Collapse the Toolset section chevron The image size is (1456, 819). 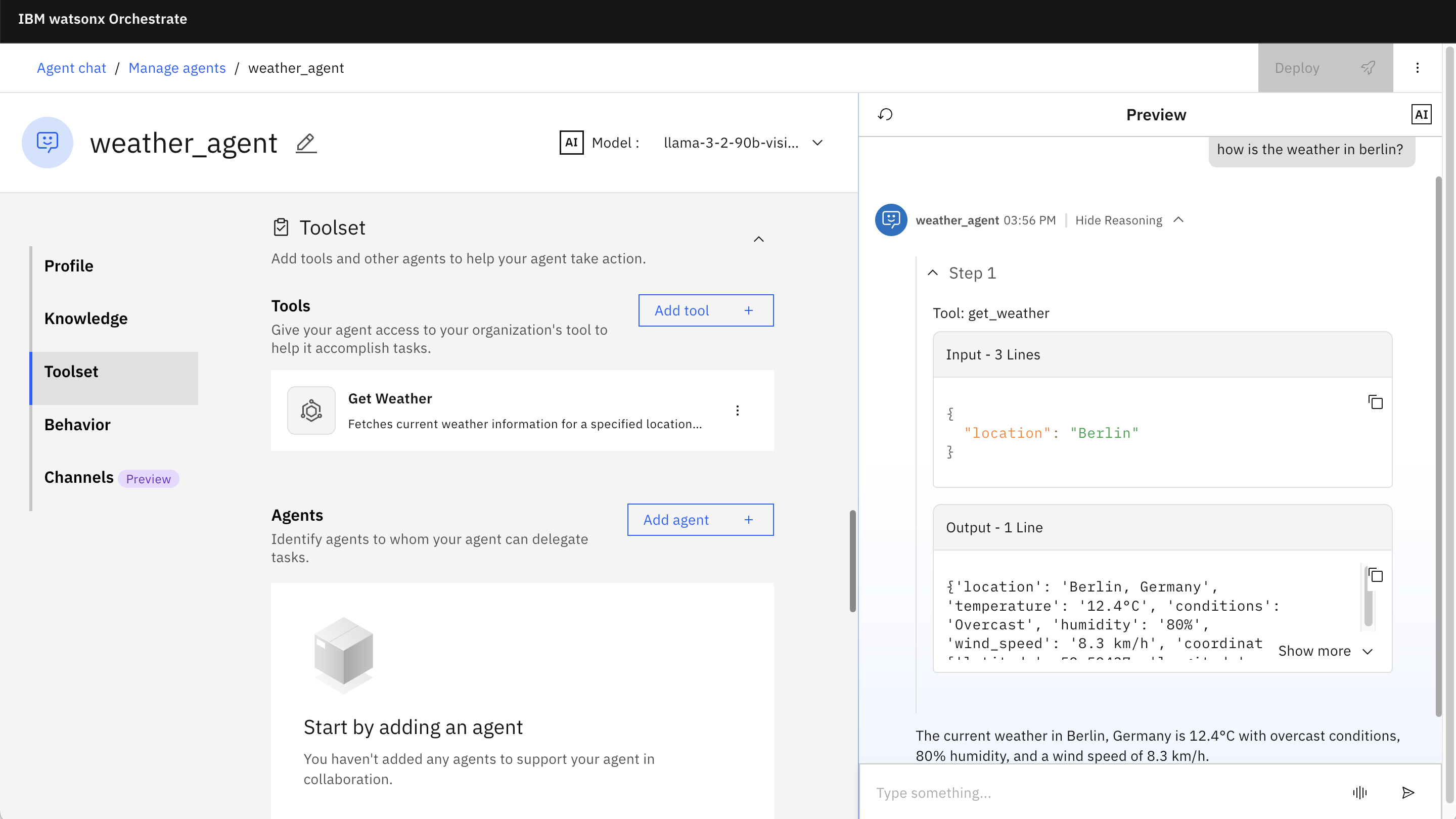click(x=758, y=239)
